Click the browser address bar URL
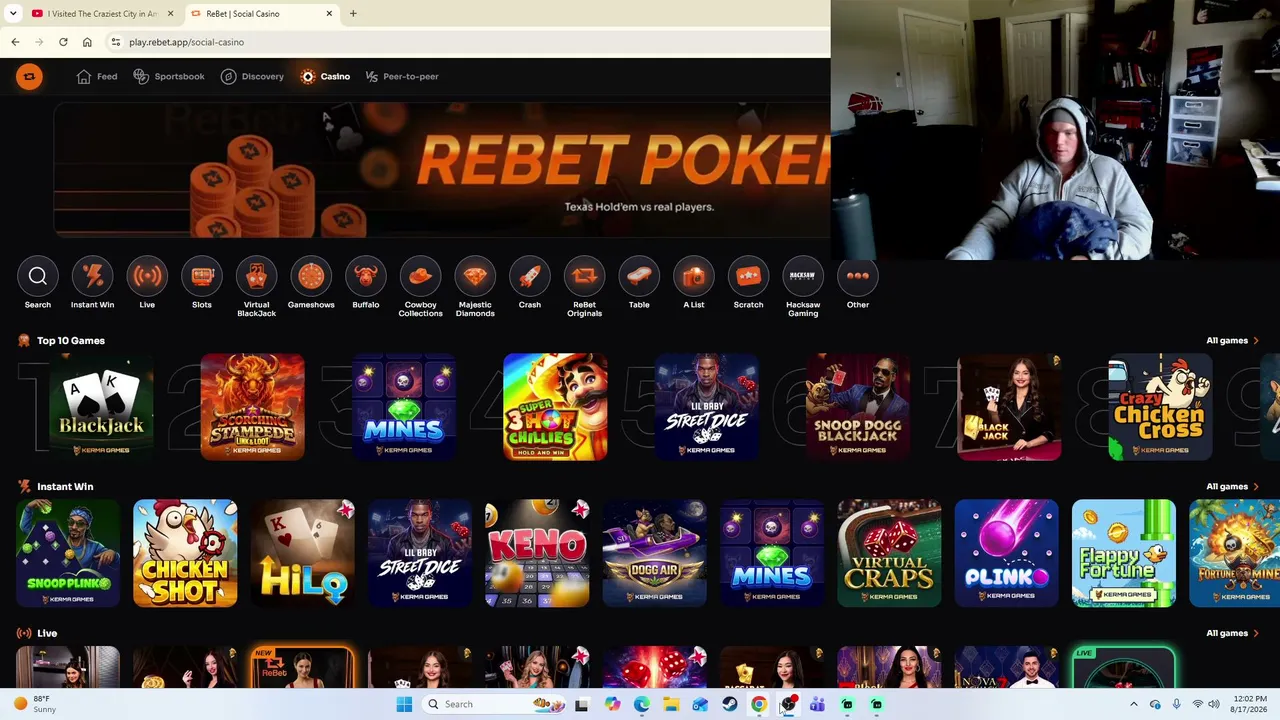1280x720 pixels. 186,42
